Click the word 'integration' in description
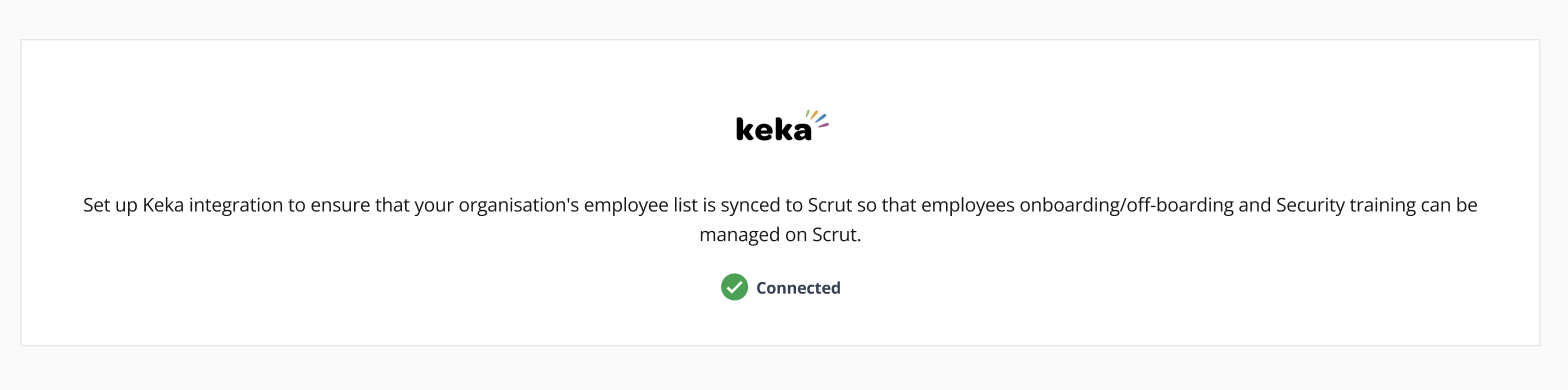The height and width of the screenshot is (390, 1568). 235,205
